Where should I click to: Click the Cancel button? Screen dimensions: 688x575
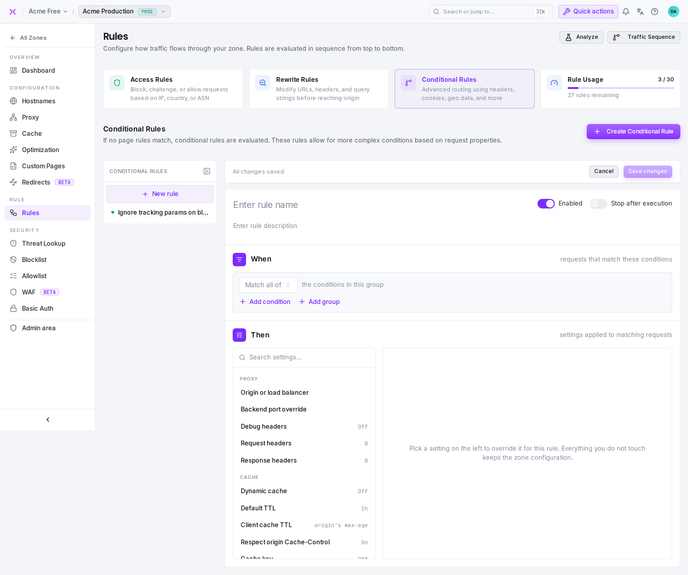604,172
